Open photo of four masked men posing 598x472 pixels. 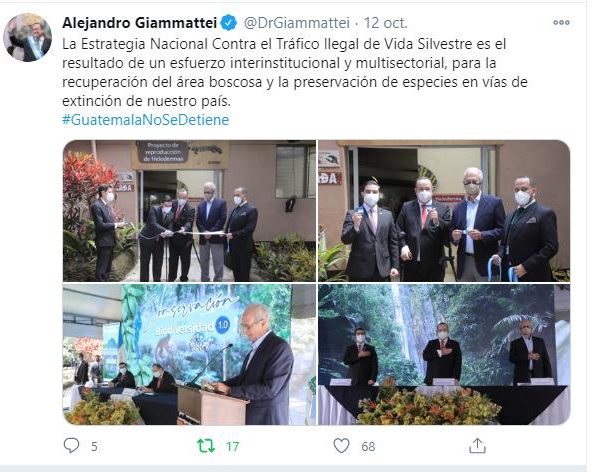444,211
